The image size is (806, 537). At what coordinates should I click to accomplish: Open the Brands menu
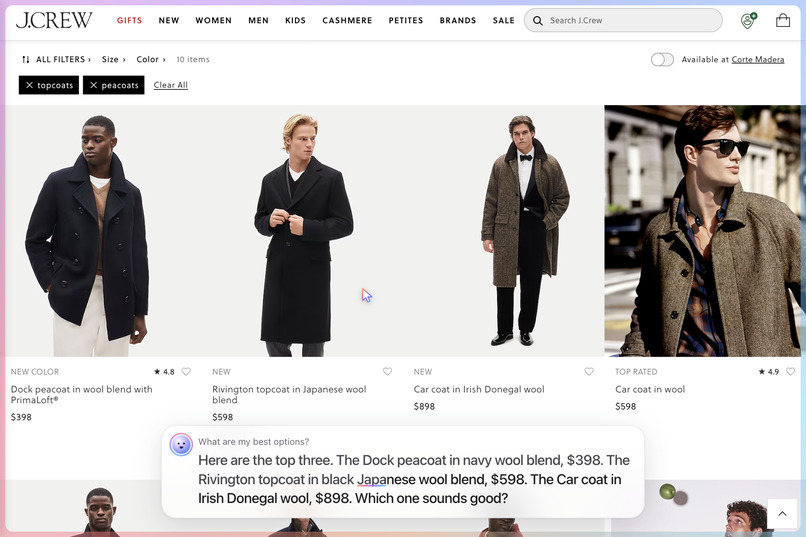tap(457, 21)
